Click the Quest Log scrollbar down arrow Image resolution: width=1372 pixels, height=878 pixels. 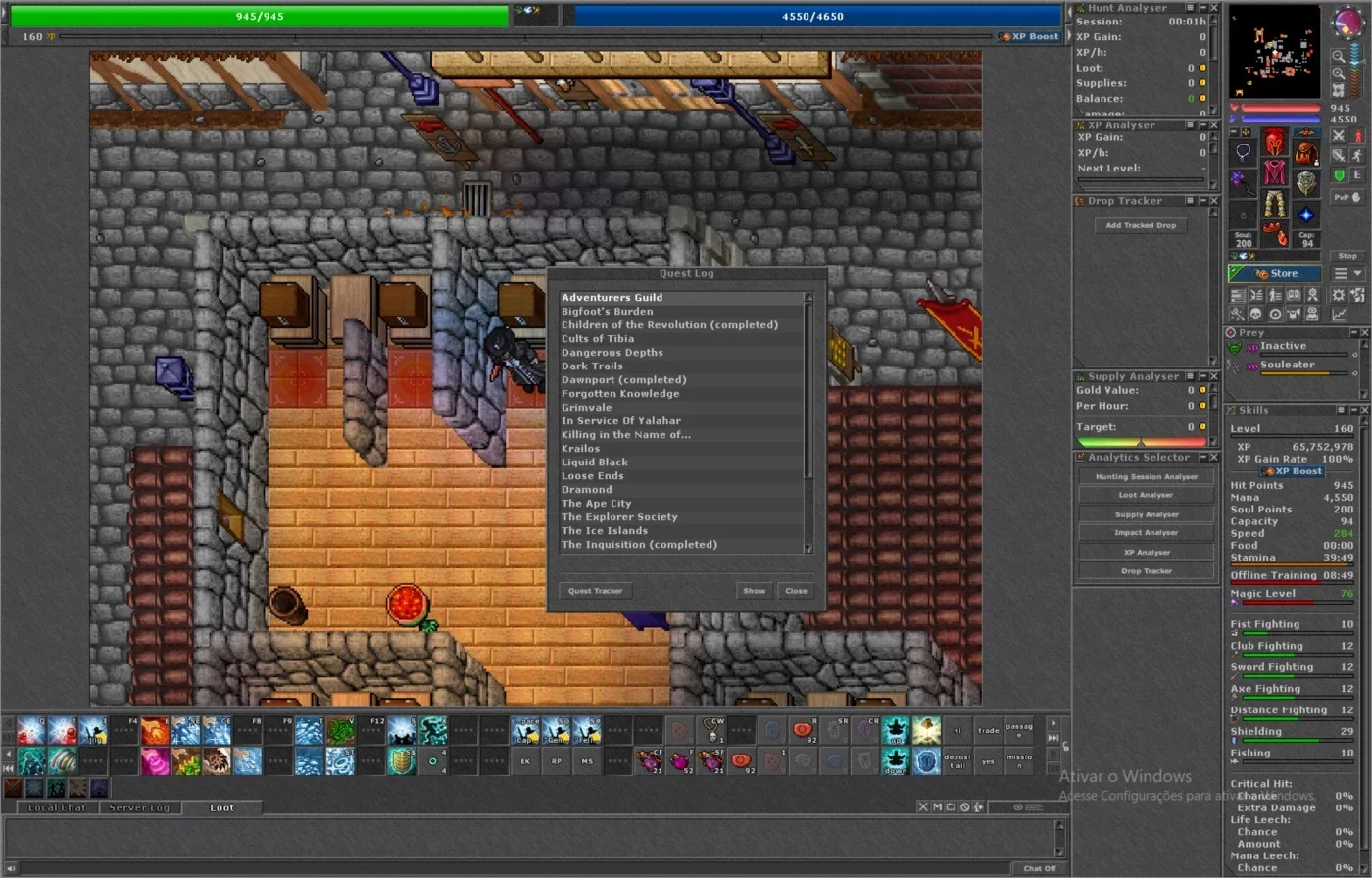click(x=808, y=549)
